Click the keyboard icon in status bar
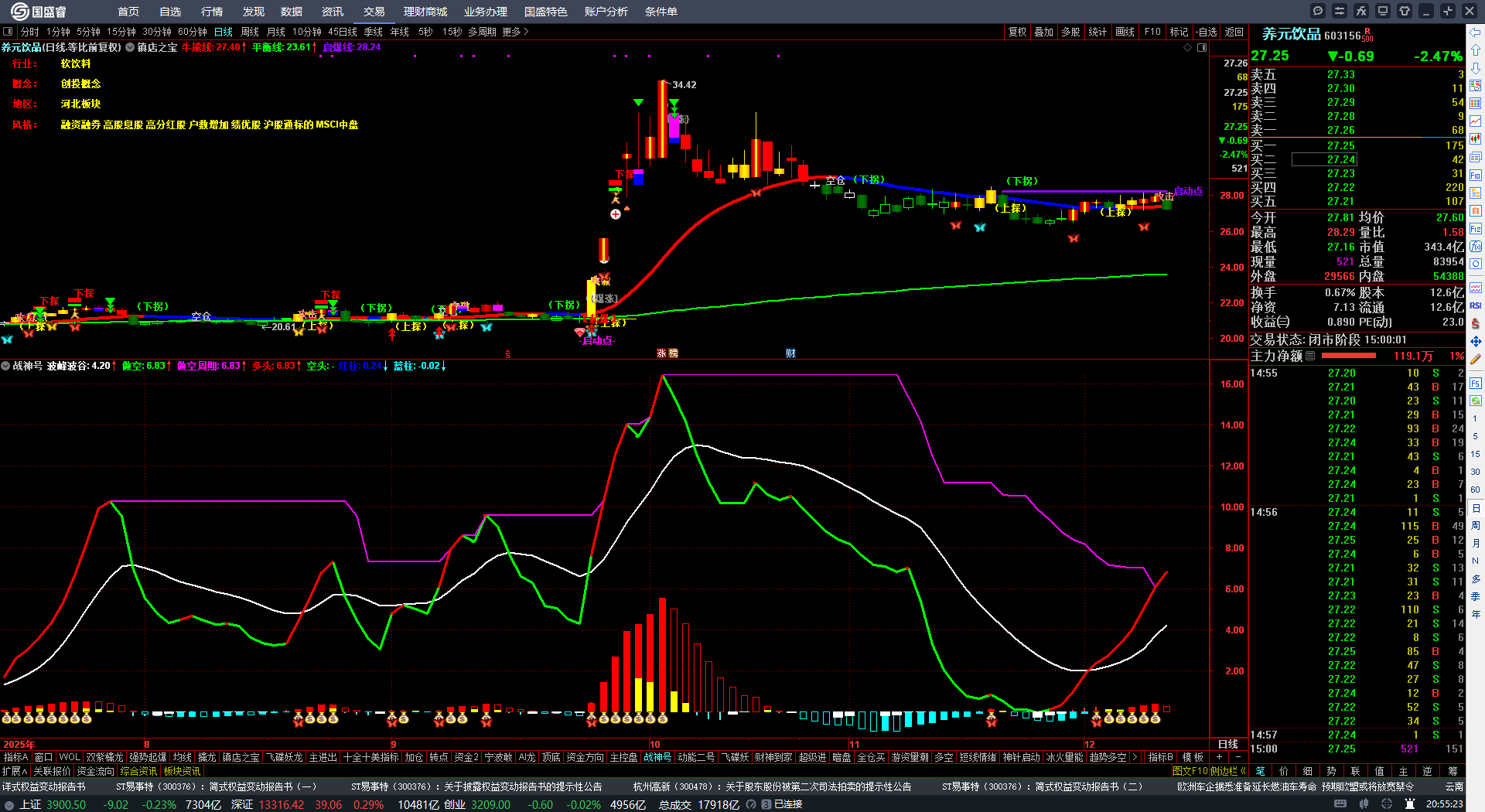The width and height of the screenshot is (1485, 812). 1340,804
